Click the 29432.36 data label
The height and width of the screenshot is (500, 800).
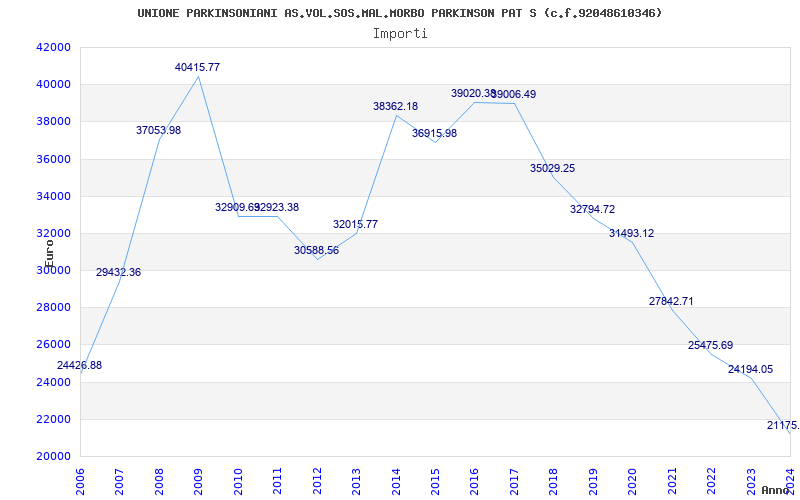(x=118, y=272)
